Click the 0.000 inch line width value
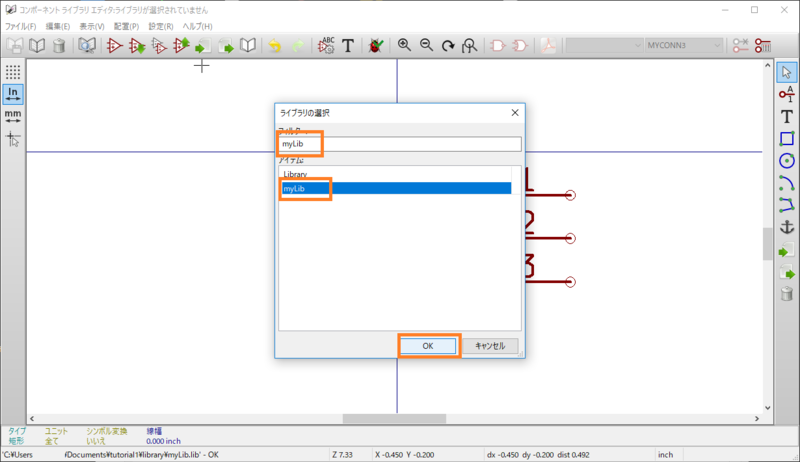The width and height of the screenshot is (800, 462). coord(163,441)
